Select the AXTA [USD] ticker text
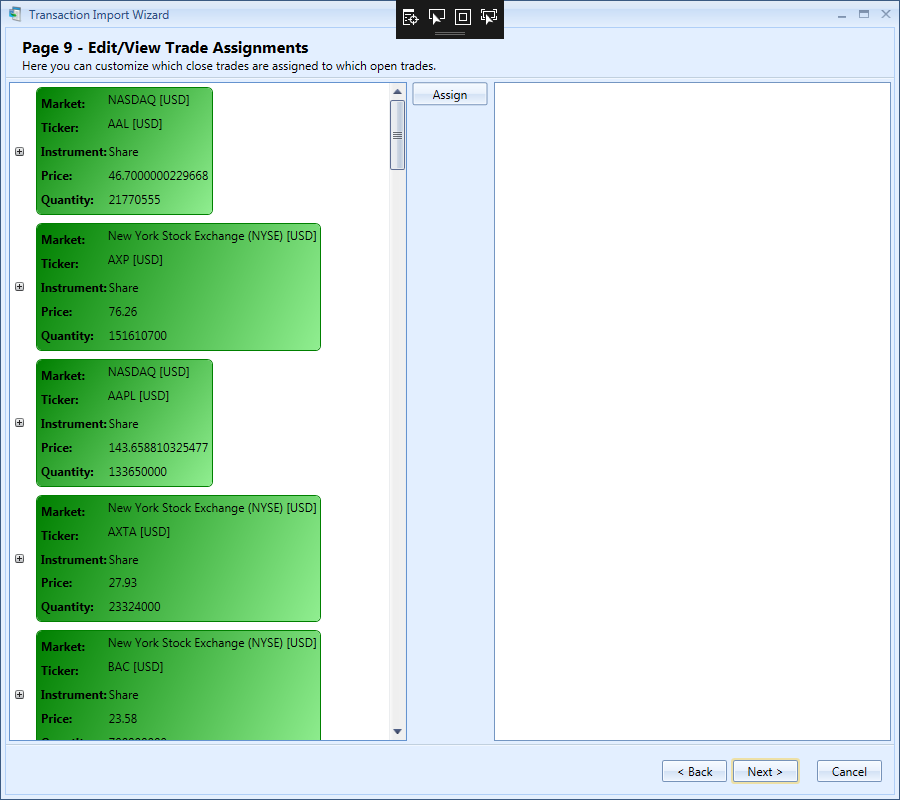This screenshot has width=900, height=800. click(139, 532)
